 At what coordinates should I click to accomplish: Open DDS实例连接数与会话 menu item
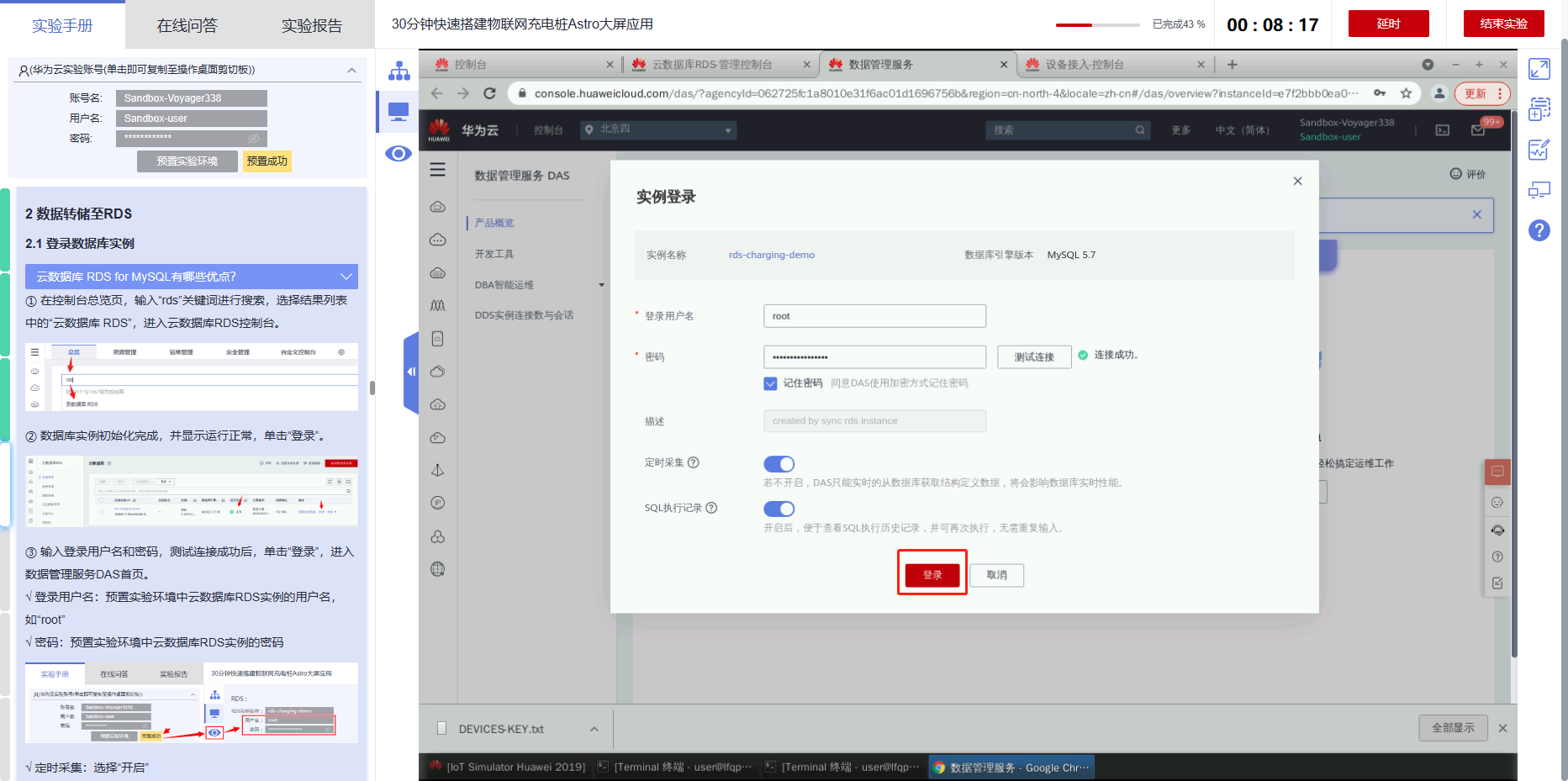pos(524,315)
